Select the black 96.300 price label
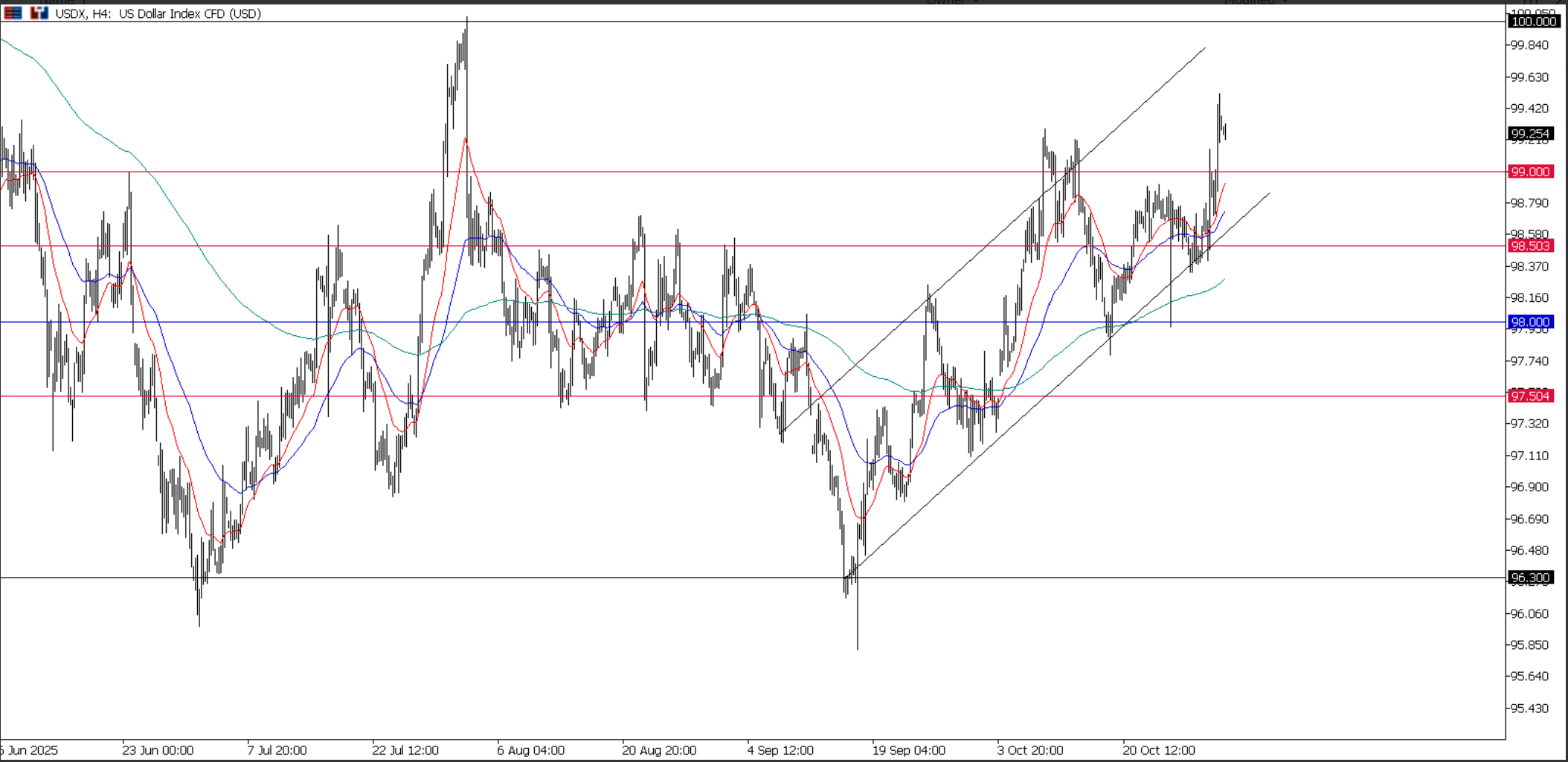 coord(1530,578)
